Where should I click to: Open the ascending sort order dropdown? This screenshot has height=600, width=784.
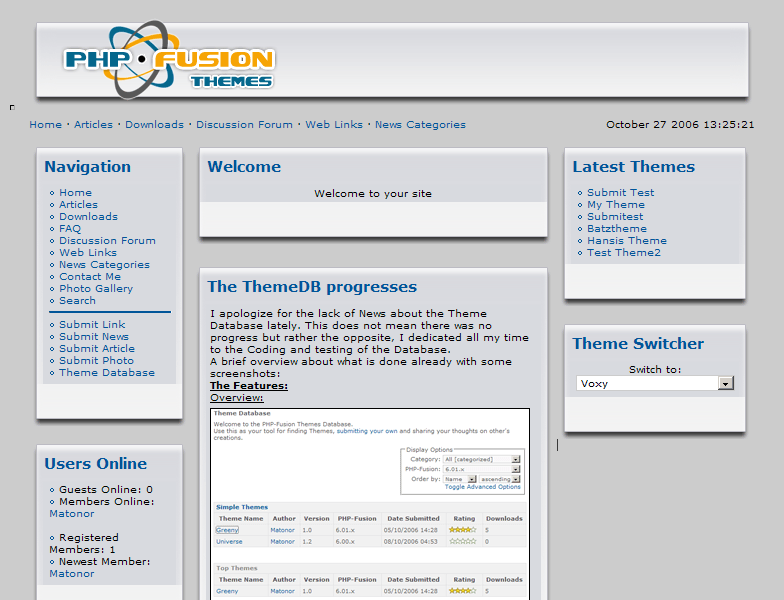click(x=500, y=479)
